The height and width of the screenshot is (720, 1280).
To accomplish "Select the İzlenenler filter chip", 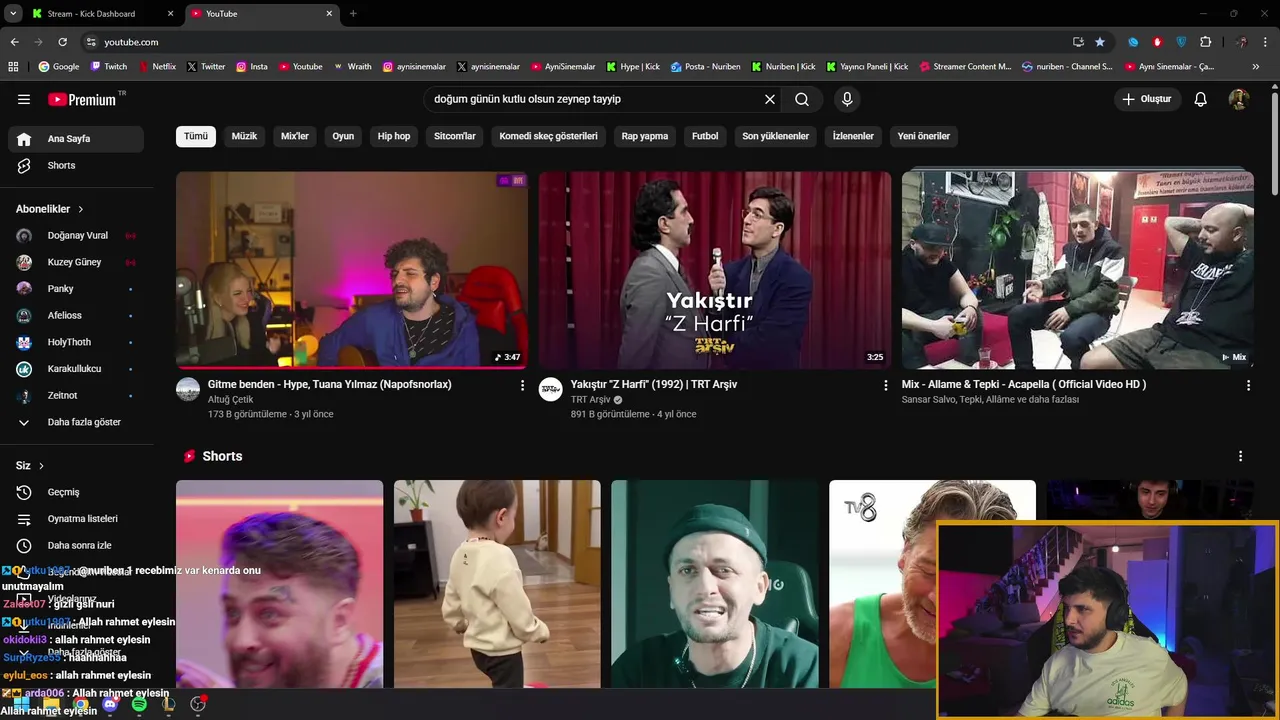I will click(x=853, y=136).
